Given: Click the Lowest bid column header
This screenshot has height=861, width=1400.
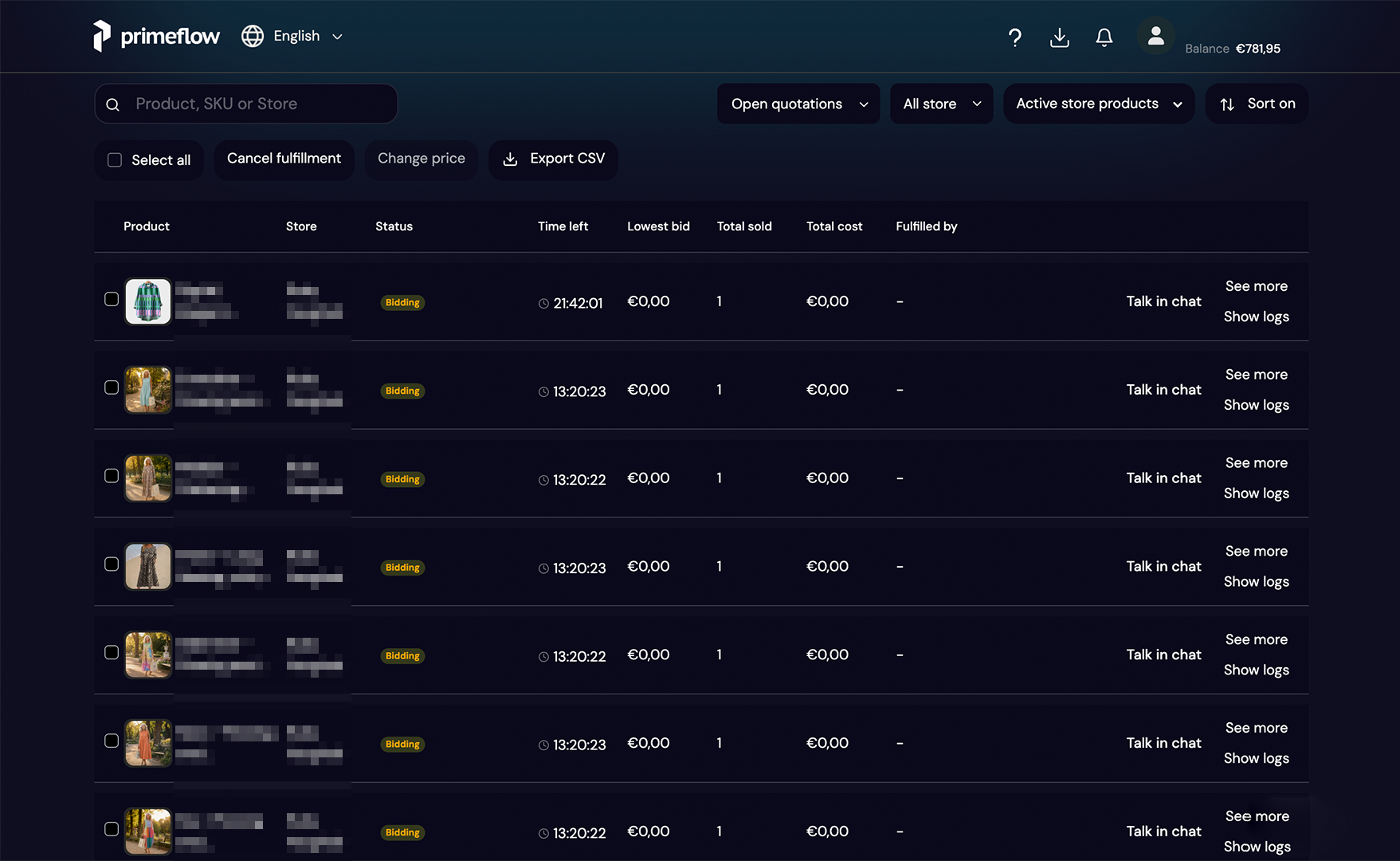Looking at the screenshot, I should (658, 226).
